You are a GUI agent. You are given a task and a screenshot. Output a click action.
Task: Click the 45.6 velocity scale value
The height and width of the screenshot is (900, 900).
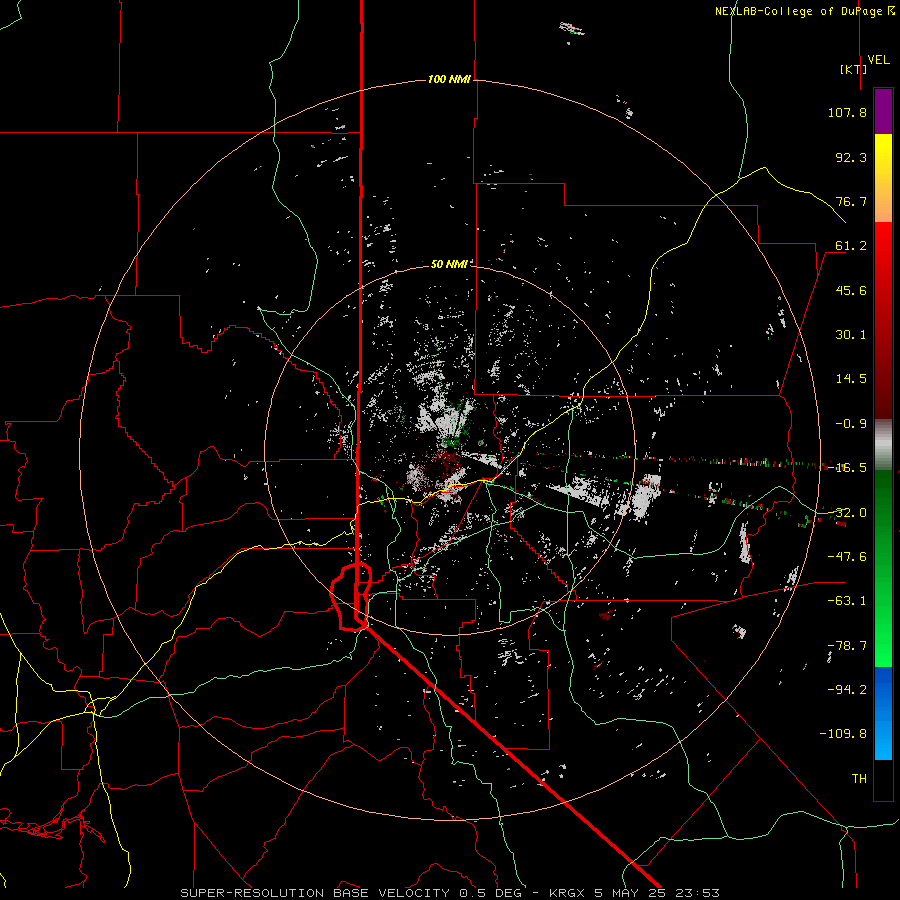tap(851, 290)
